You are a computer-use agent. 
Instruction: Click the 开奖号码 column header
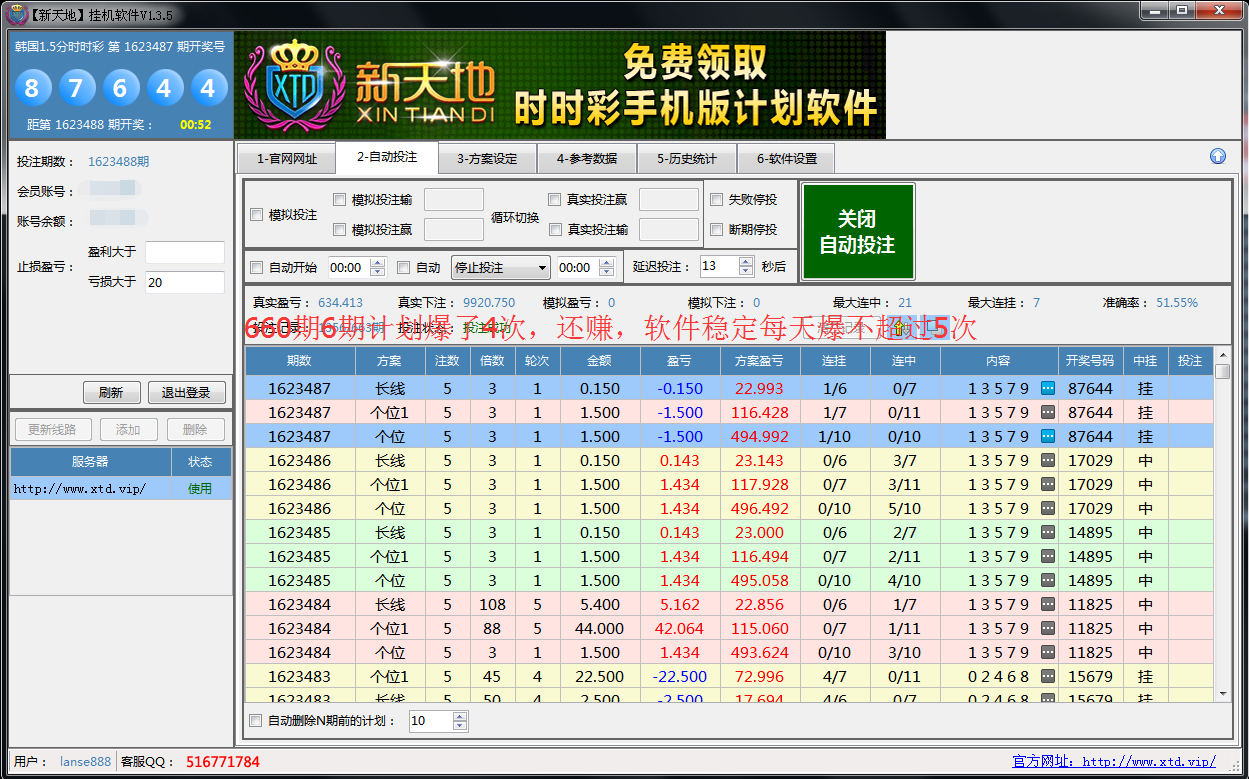[x=1090, y=360]
